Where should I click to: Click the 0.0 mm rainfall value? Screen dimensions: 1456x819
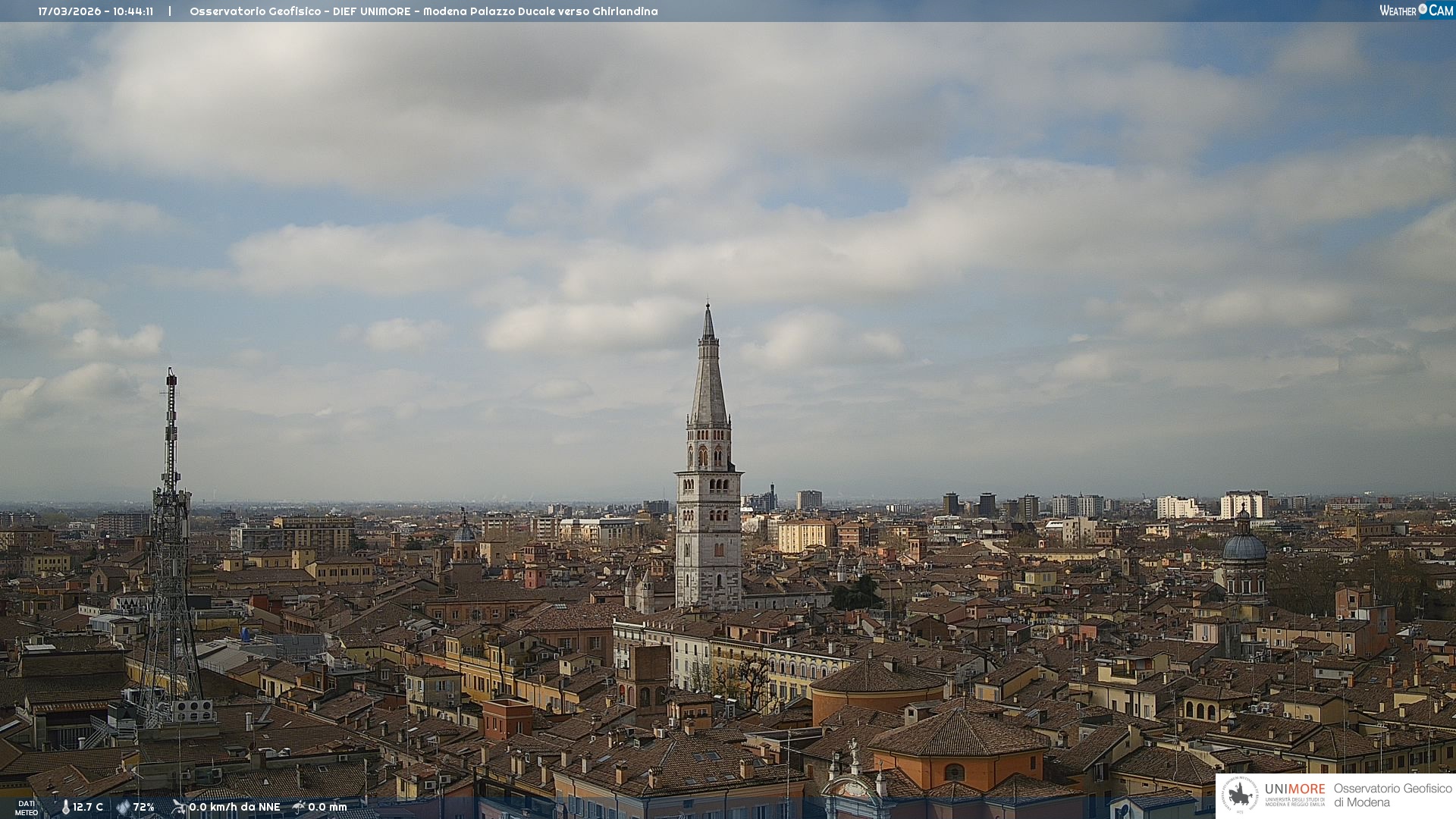pos(328,808)
